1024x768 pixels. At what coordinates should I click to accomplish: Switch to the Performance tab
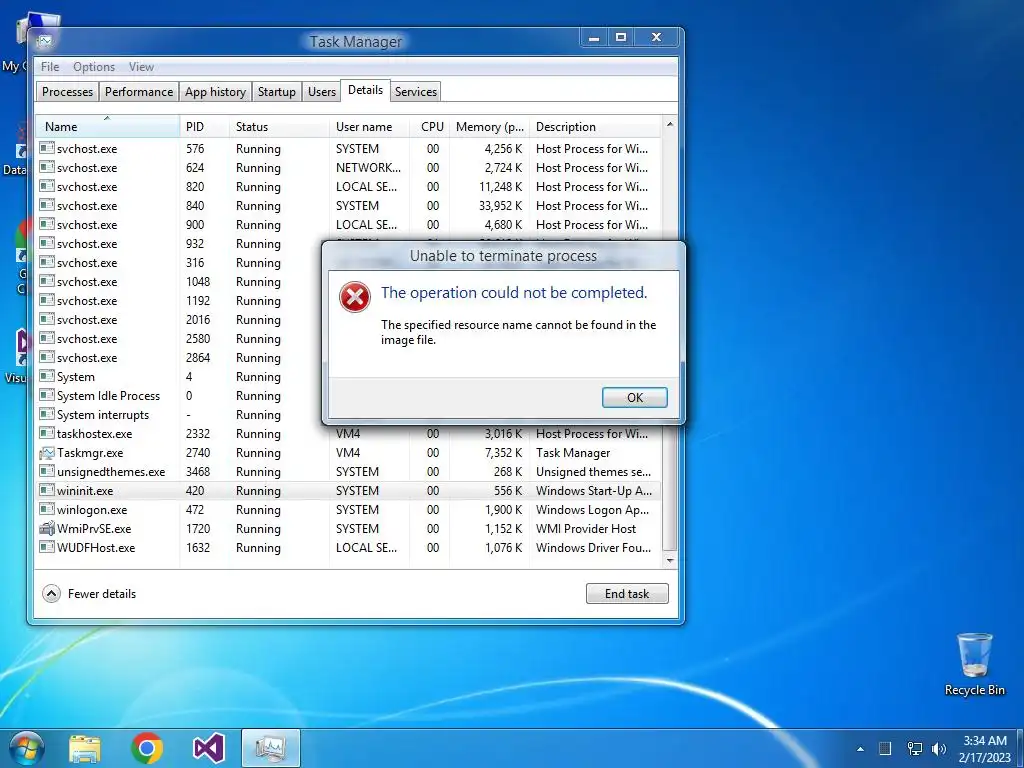click(139, 91)
